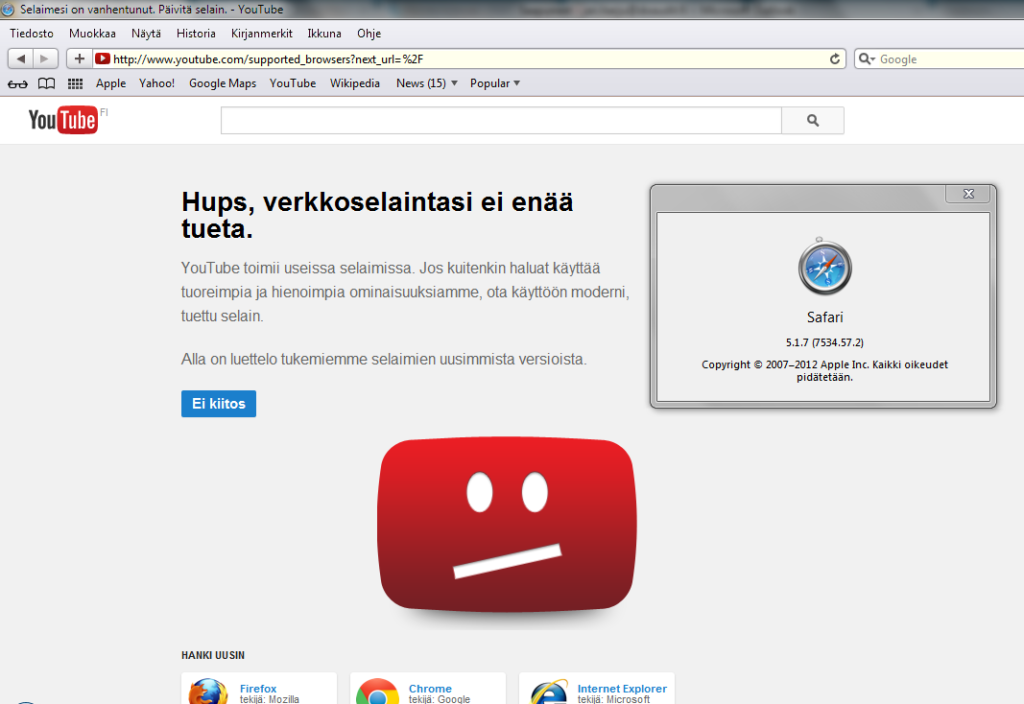Select the Firefox browser icon
The height and width of the screenshot is (704, 1024).
coord(206,690)
